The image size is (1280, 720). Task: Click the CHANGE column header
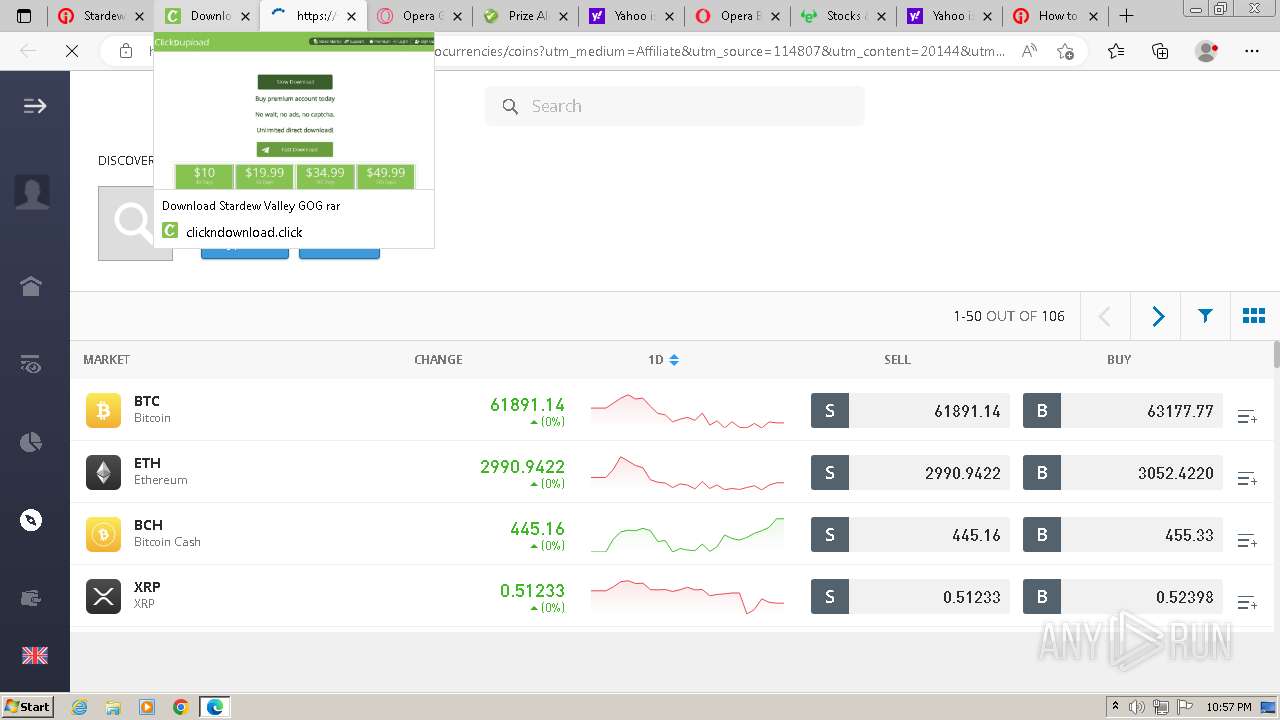pyautogui.click(x=438, y=359)
